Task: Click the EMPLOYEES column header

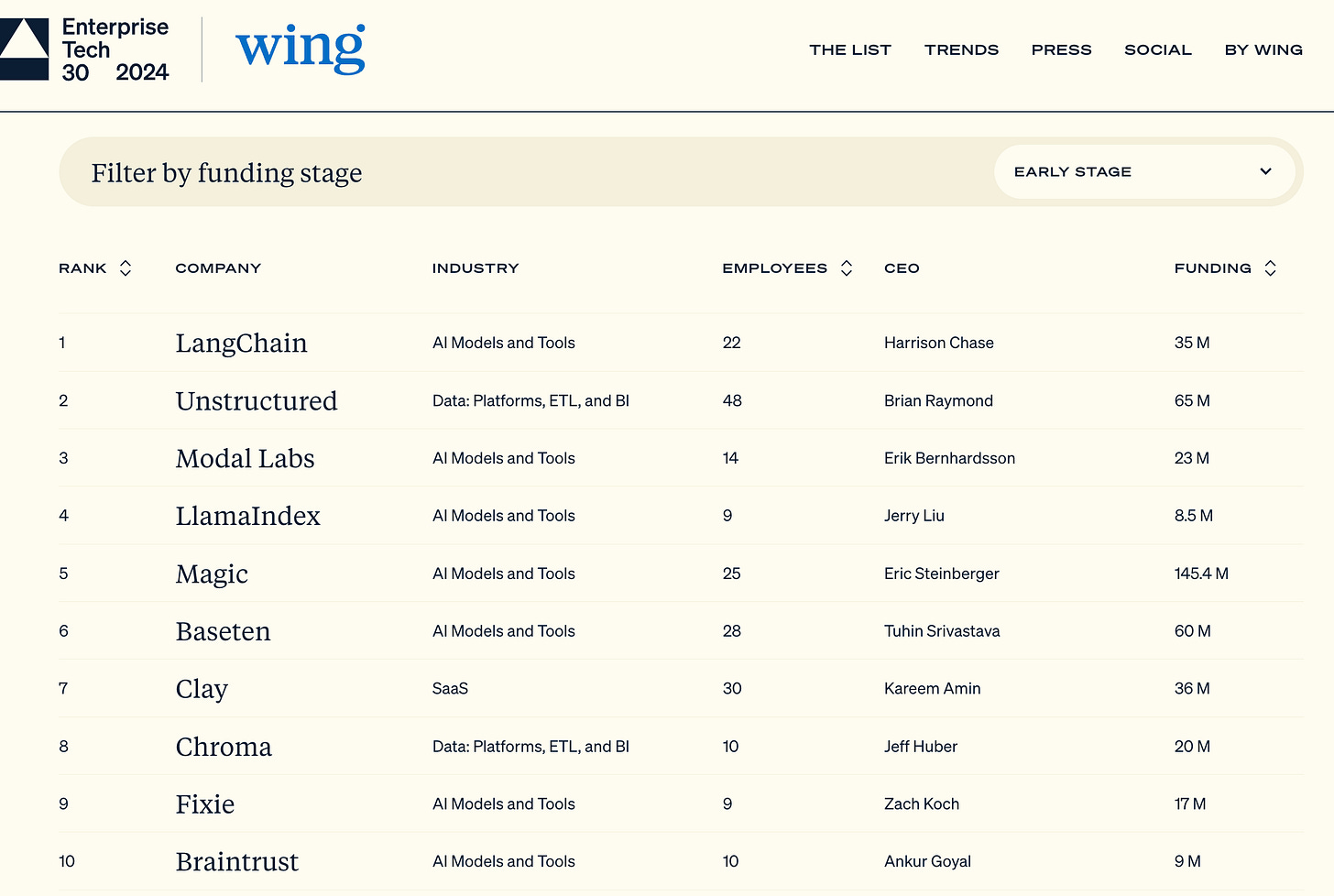Action: click(774, 268)
